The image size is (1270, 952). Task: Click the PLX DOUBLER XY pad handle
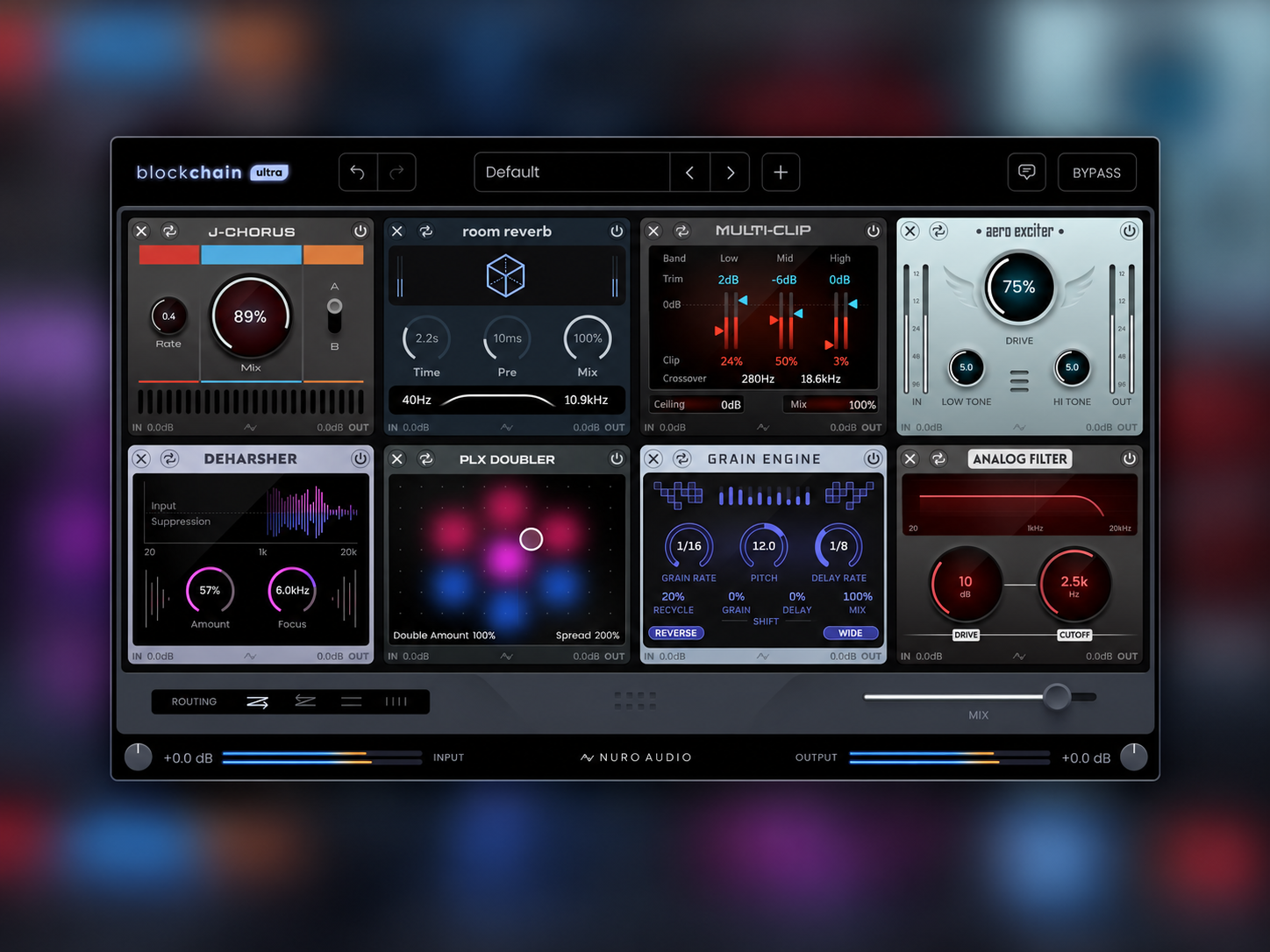coord(531,539)
